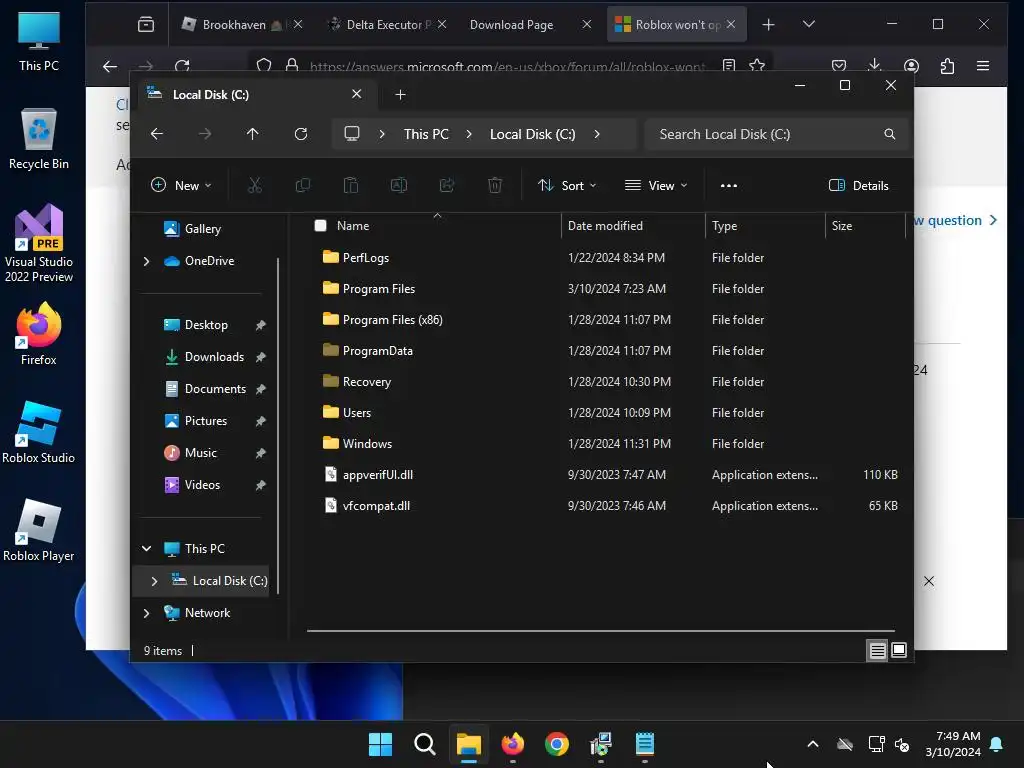
Task: Open Firefox list all tabs dropdown
Action: pos(808,24)
